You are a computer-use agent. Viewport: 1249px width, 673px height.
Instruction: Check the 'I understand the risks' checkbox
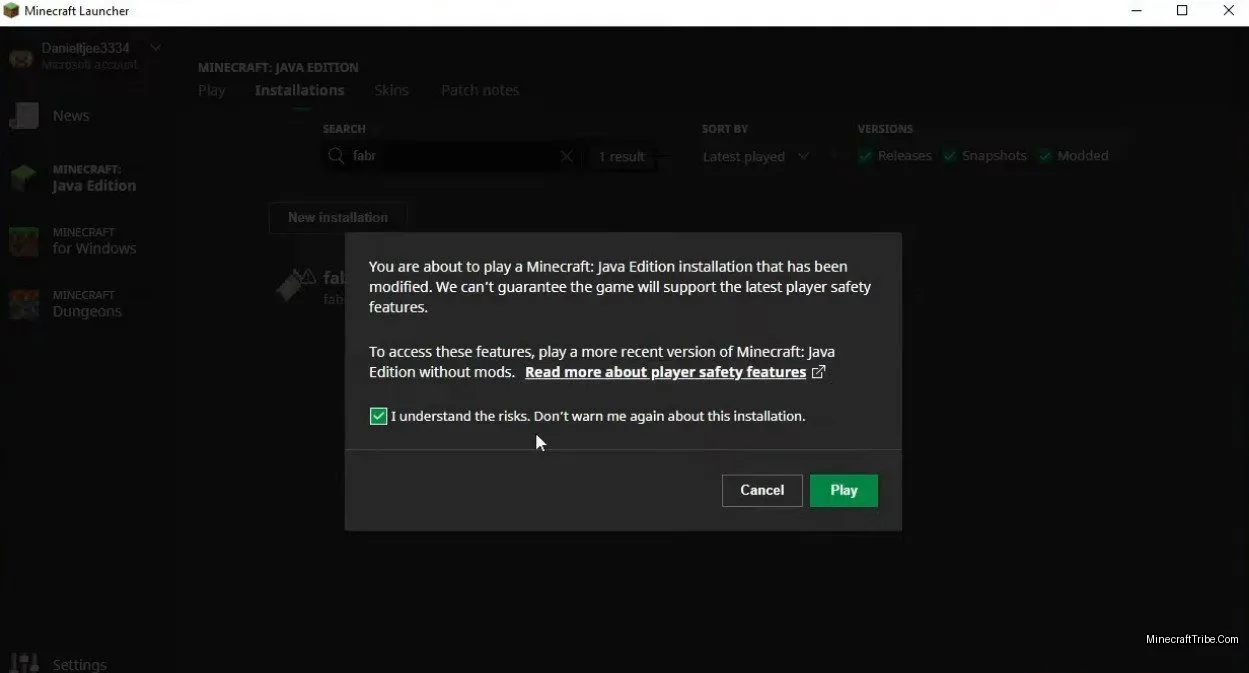(x=378, y=416)
